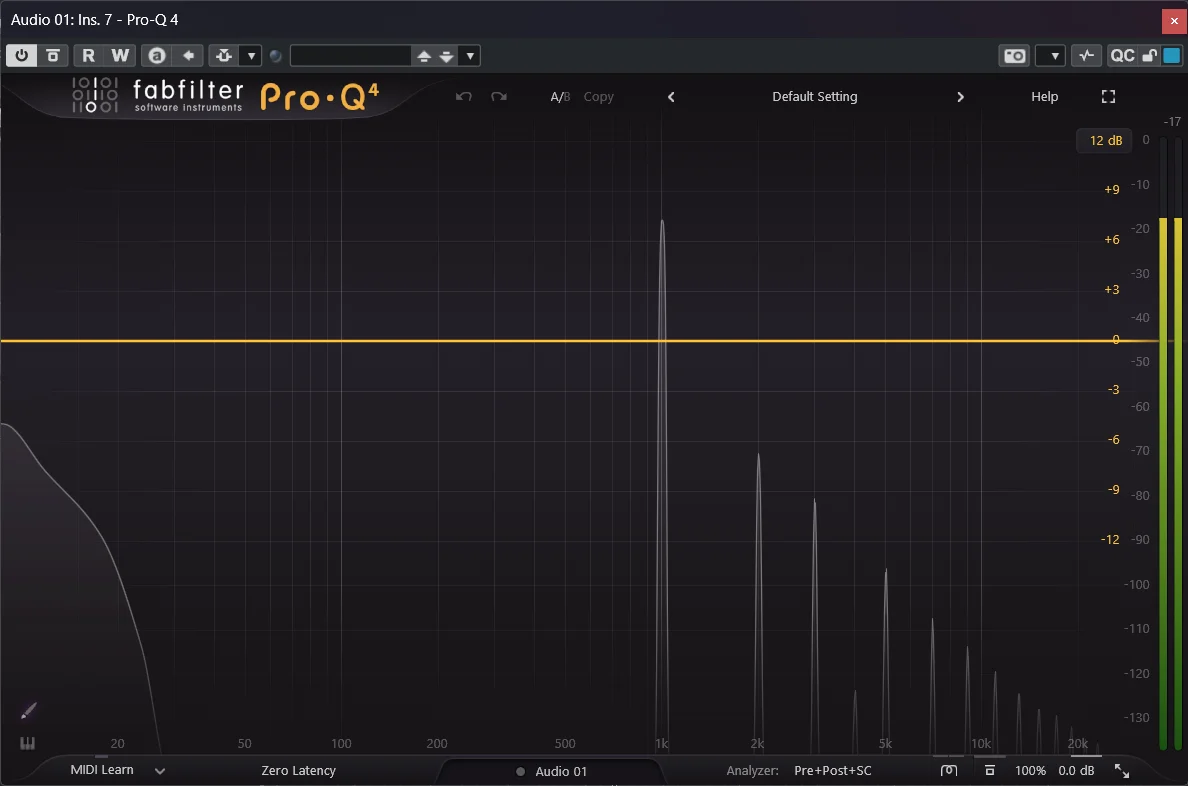The width and height of the screenshot is (1188, 786).
Task: Go to next preset with right chevron
Action: [960, 96]
